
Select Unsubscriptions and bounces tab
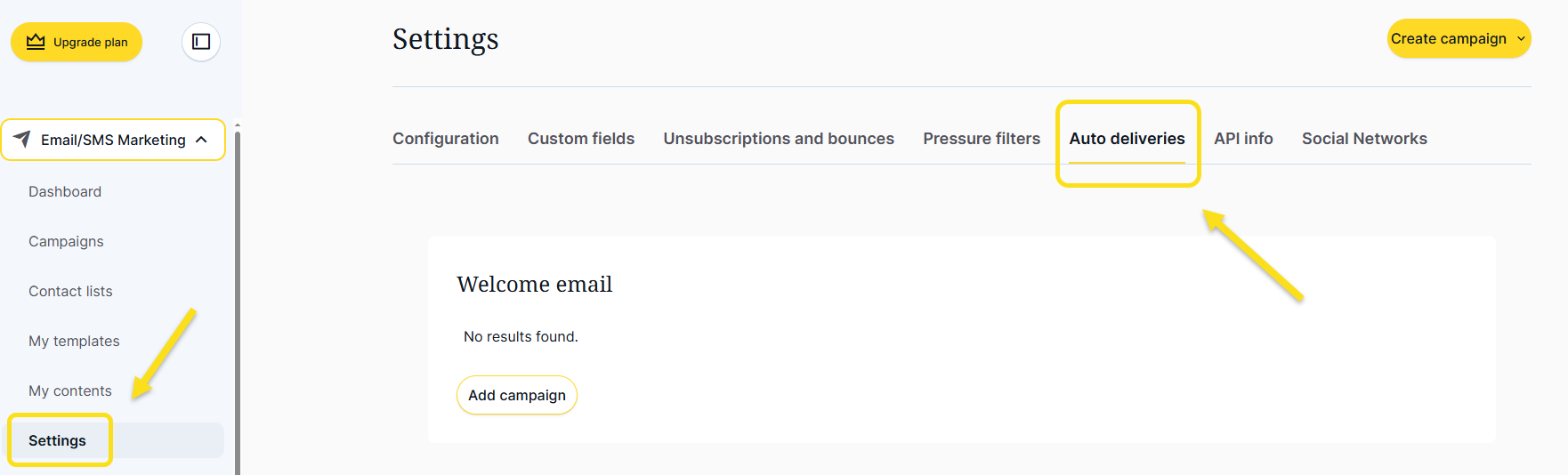pyautogui.click(x=779, y=139)
